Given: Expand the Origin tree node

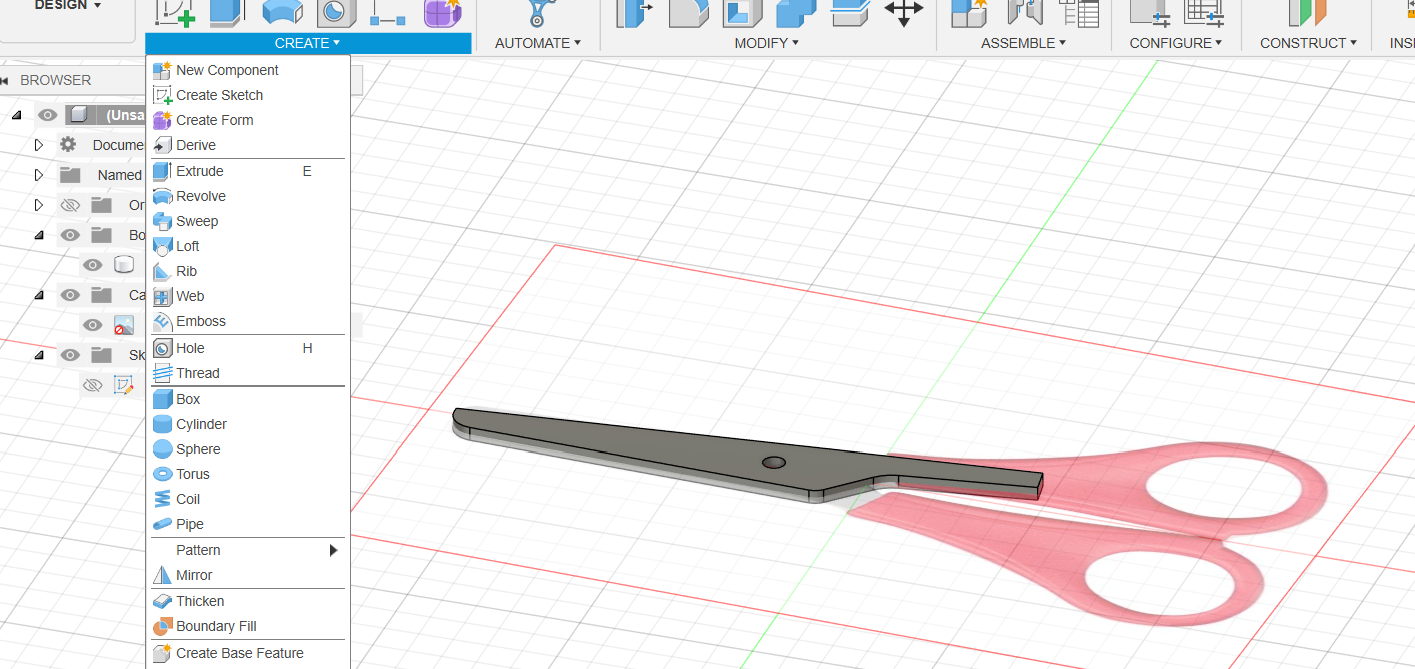Looking at the screenshot, I should [39, 205].
